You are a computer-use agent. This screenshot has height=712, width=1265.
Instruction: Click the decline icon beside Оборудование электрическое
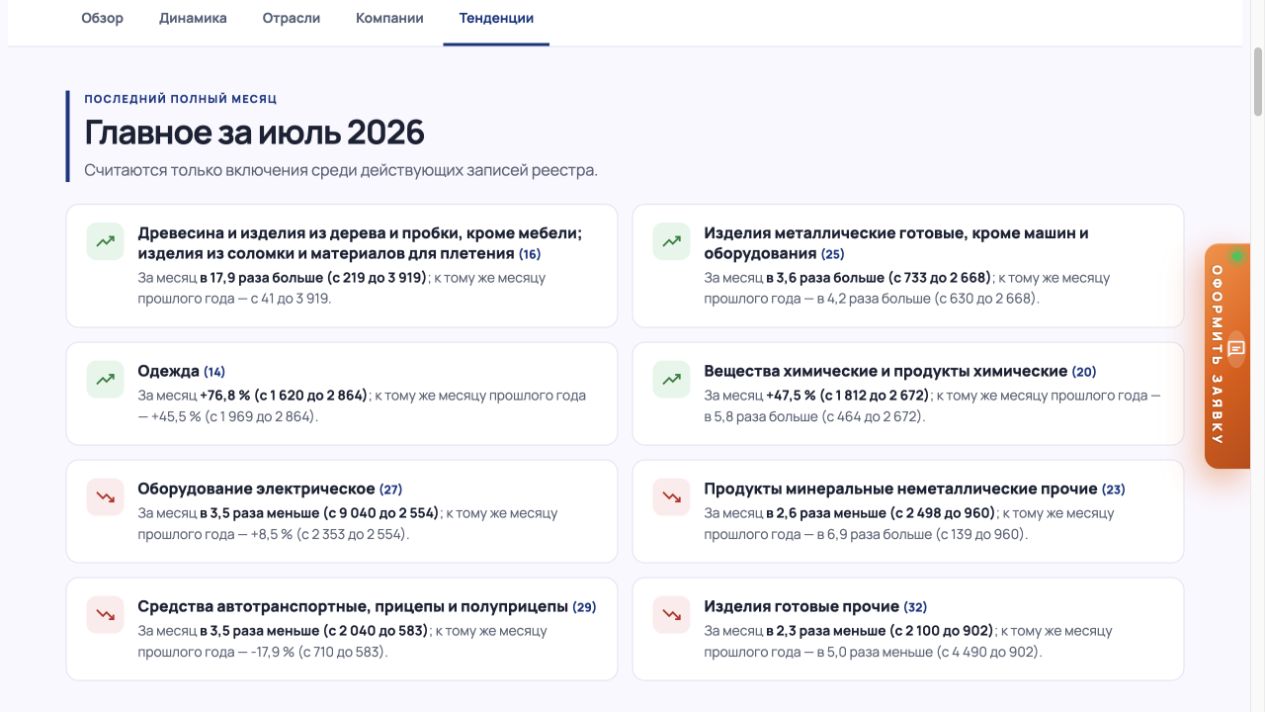[105, 497]
